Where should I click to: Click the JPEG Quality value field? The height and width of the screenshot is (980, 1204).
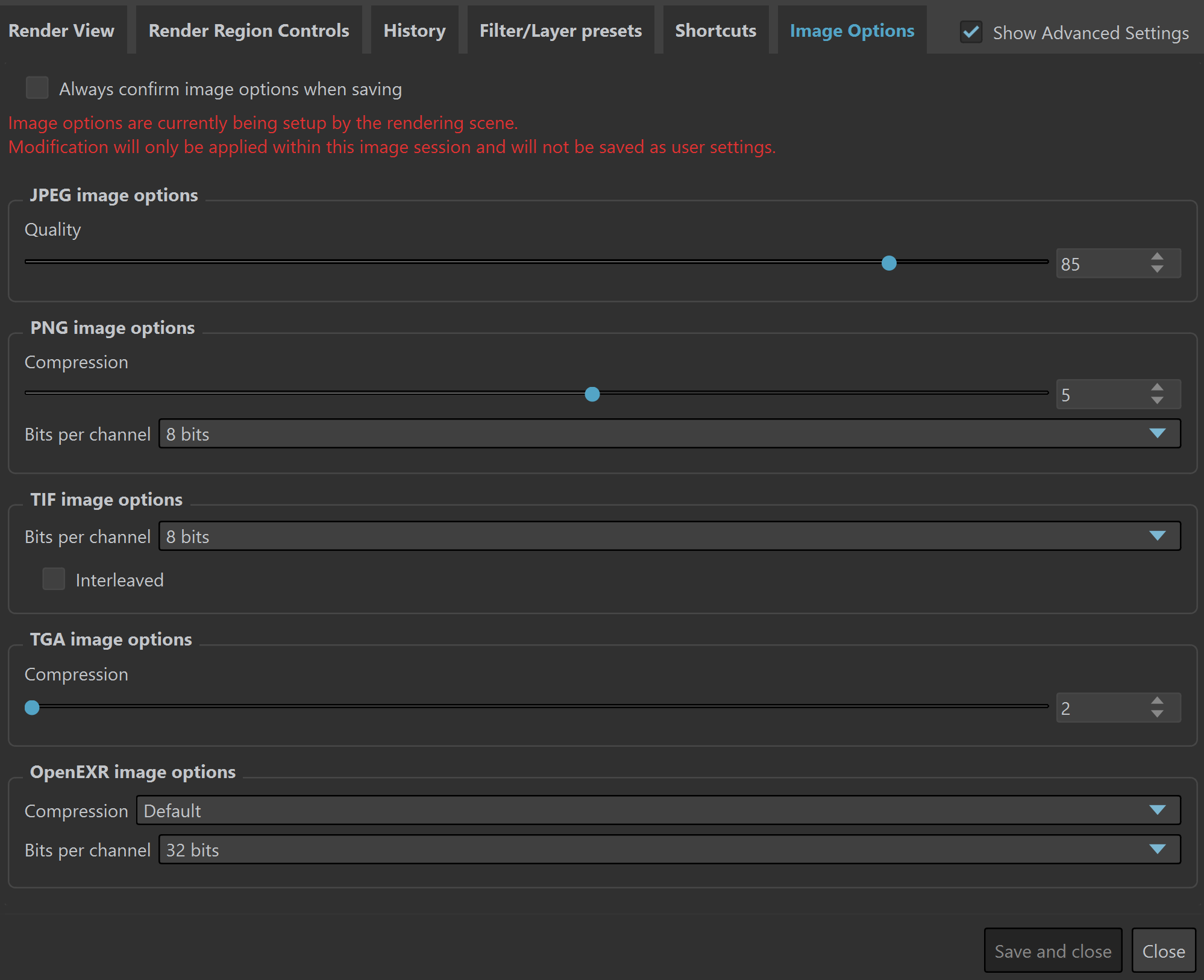pos(1102,263)
